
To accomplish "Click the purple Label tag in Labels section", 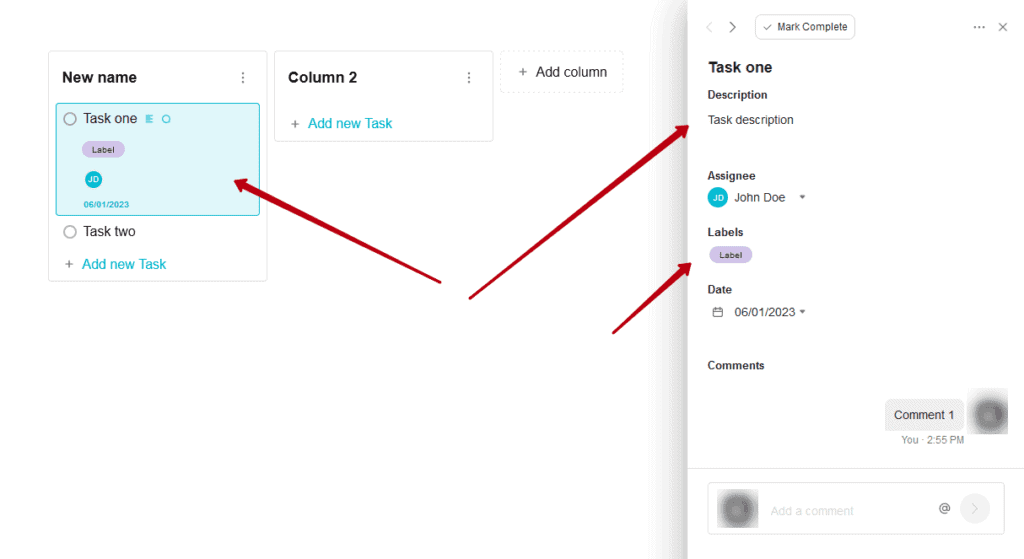I will point(731,255).
